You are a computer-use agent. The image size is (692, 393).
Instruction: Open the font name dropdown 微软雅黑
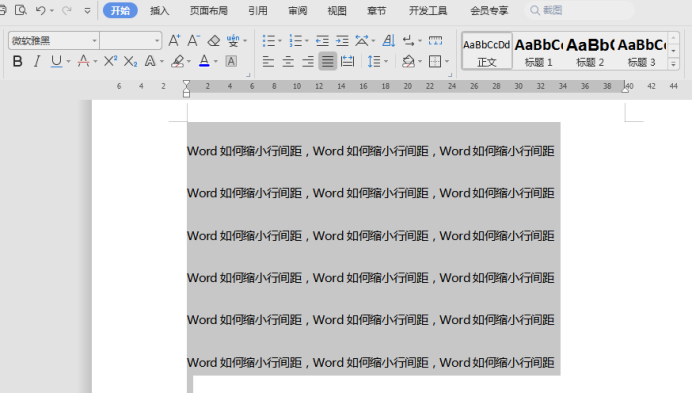(x=53, y=41)
